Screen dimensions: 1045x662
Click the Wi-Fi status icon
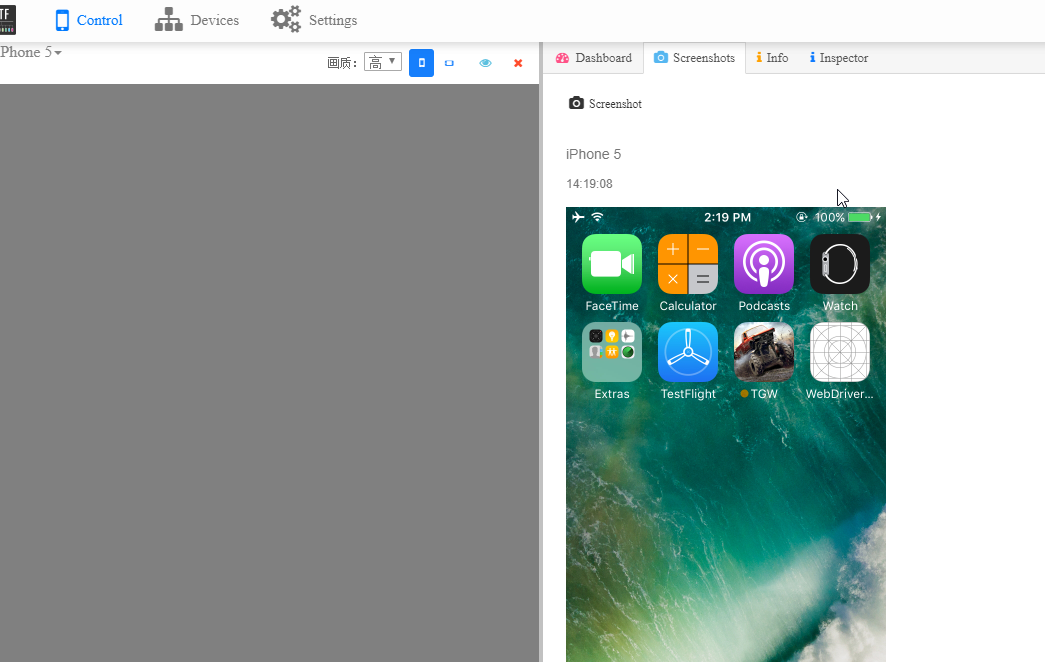point(598,217)
